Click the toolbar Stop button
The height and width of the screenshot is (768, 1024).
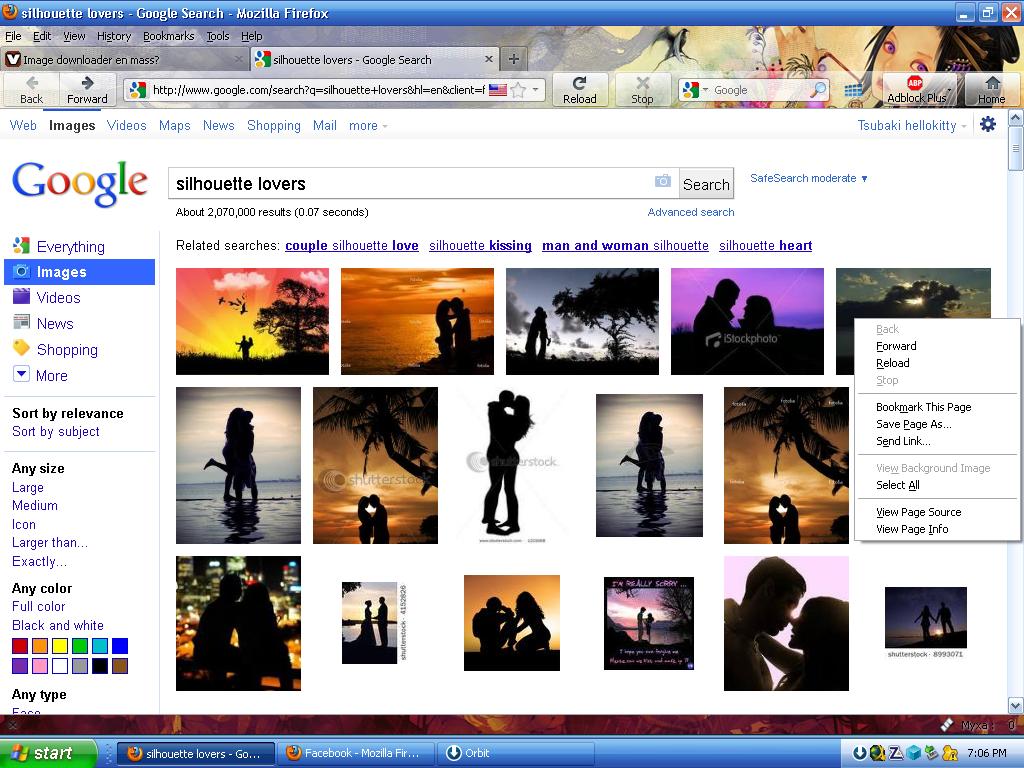(x=643, y=89)
